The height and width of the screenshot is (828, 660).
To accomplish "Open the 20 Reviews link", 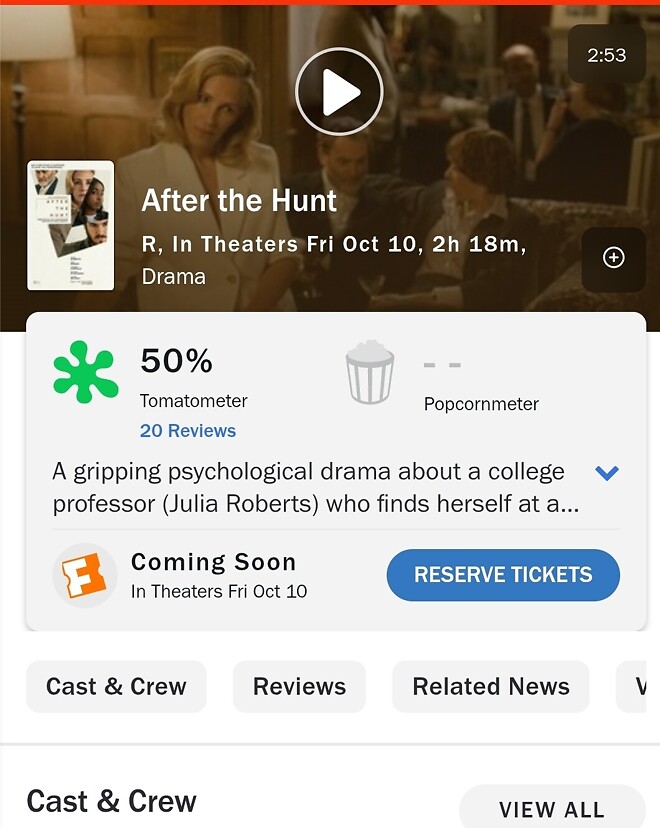I will [188, 431].
